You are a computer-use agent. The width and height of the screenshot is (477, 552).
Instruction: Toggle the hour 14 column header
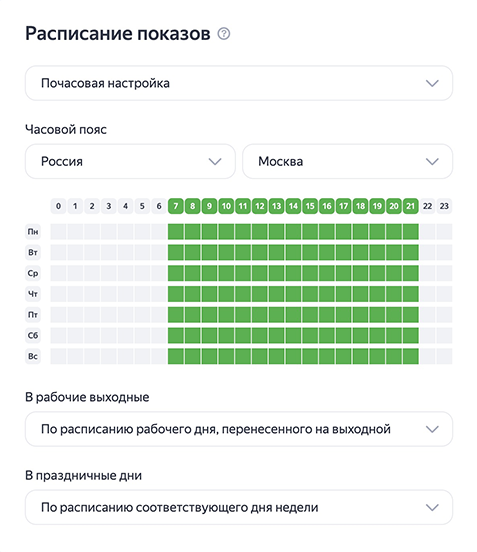[x=293, y=206]
